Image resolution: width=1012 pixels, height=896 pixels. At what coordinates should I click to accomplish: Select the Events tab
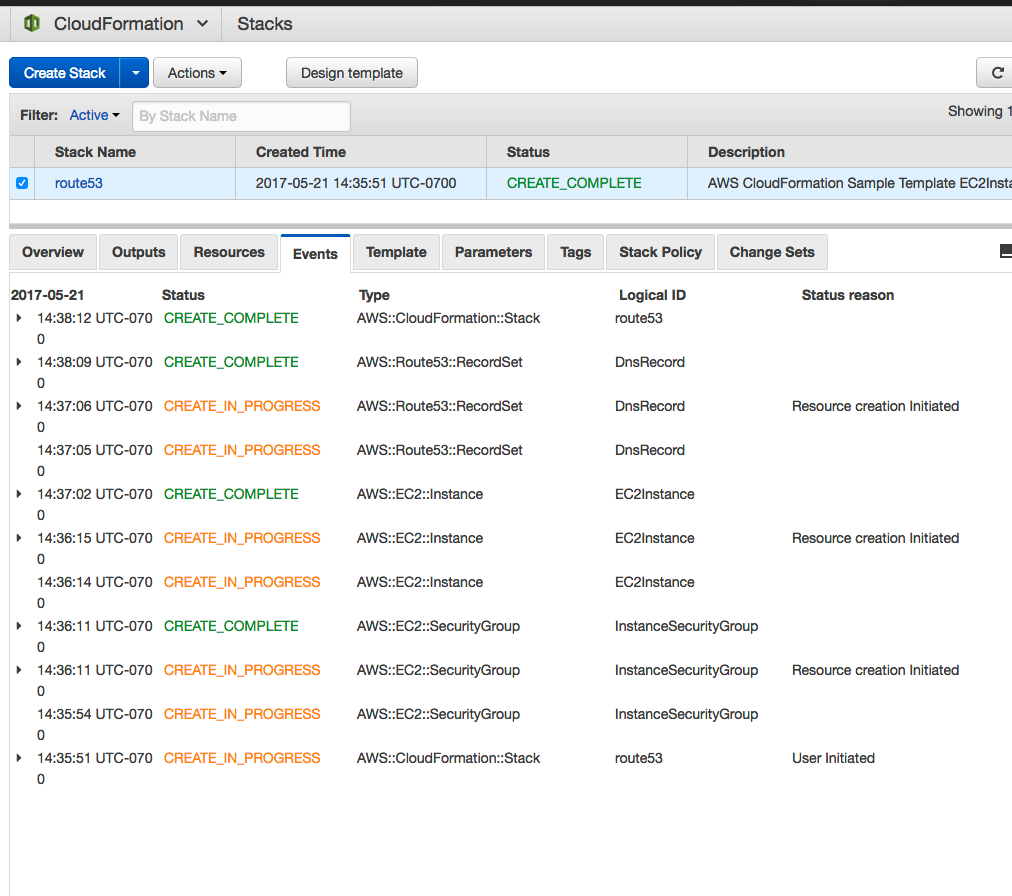(315, 254)
